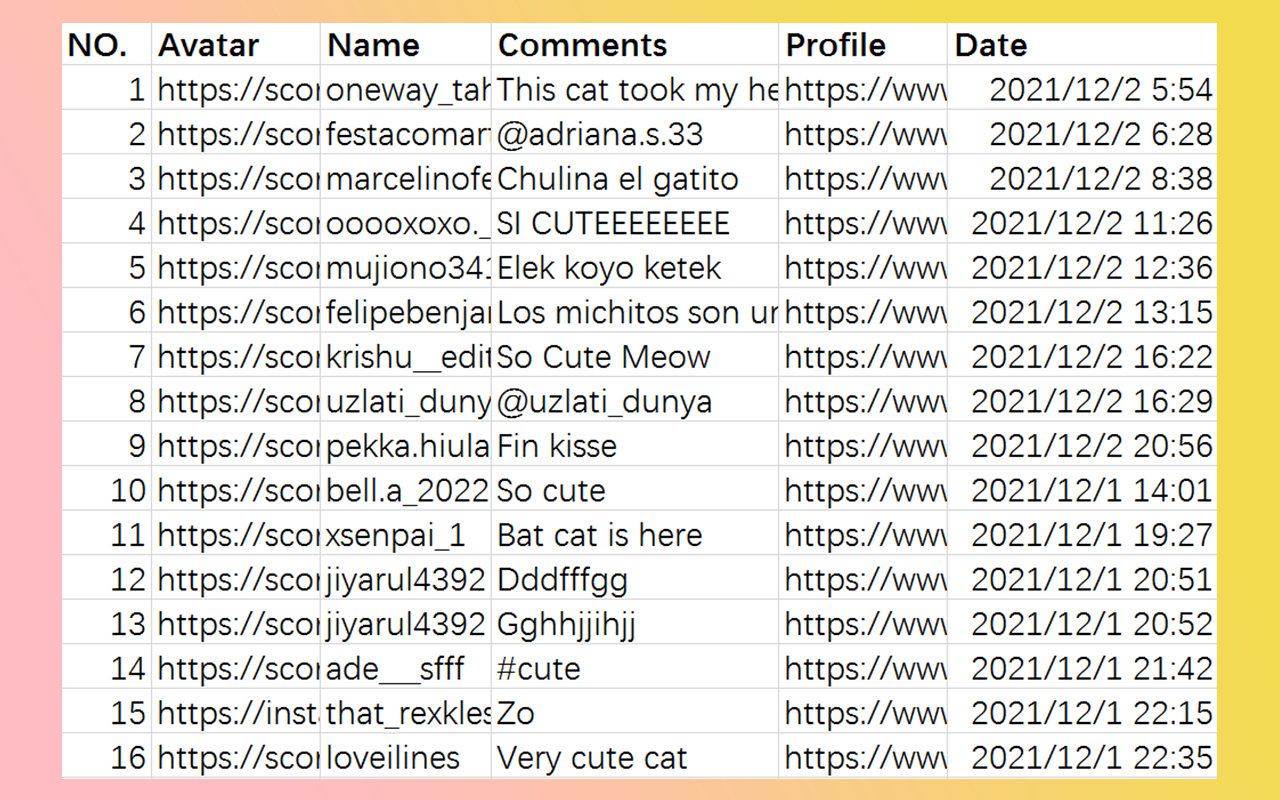The width and height of the screenshot is (1280, 800).
Task: Select the NO. header cell
Action: click(107, 45)
